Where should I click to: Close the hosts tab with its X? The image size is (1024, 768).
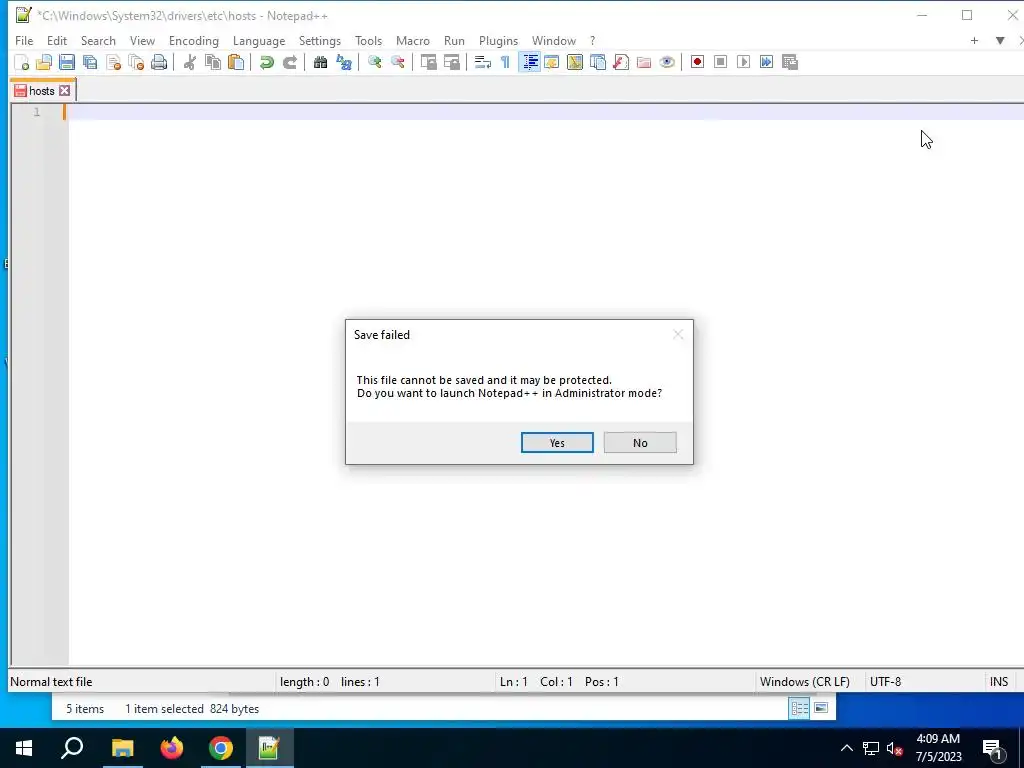pos(64,91)
